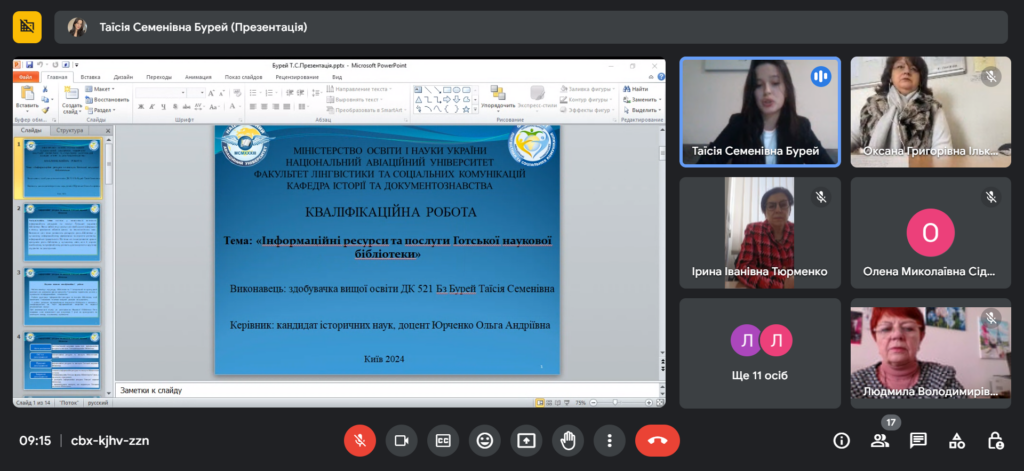
Task: Open the Вставка ribbon tab
Action: (90, 76)
